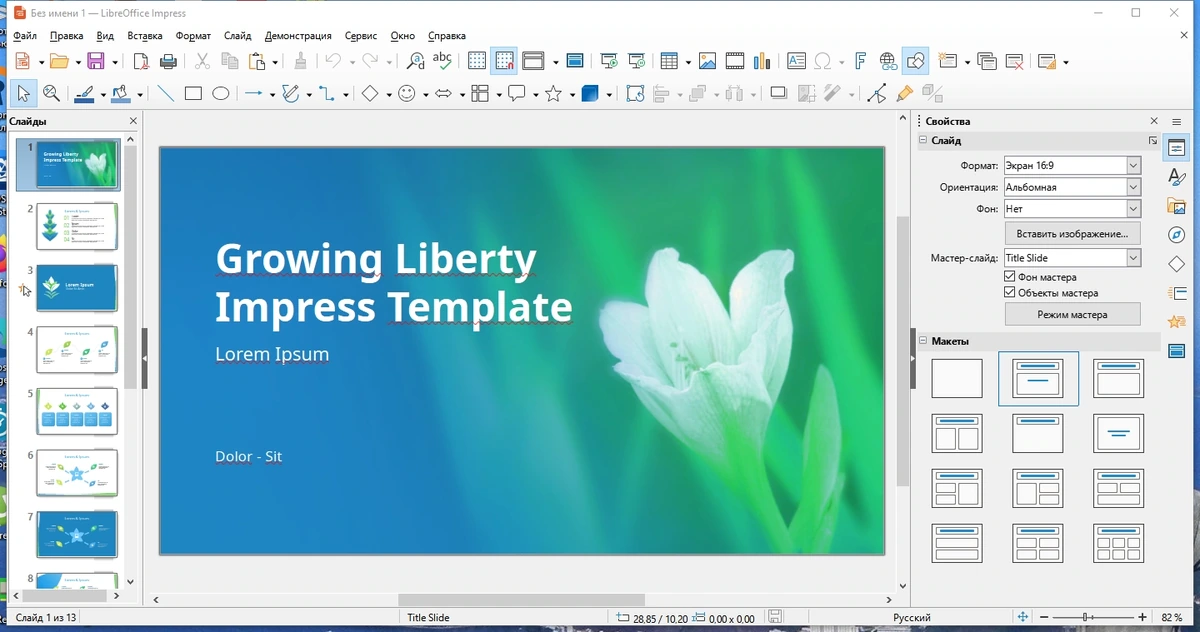Viewport: 1200px width, 632px height.
Task: Choose the blank slide layout
Action: point(957,379)
